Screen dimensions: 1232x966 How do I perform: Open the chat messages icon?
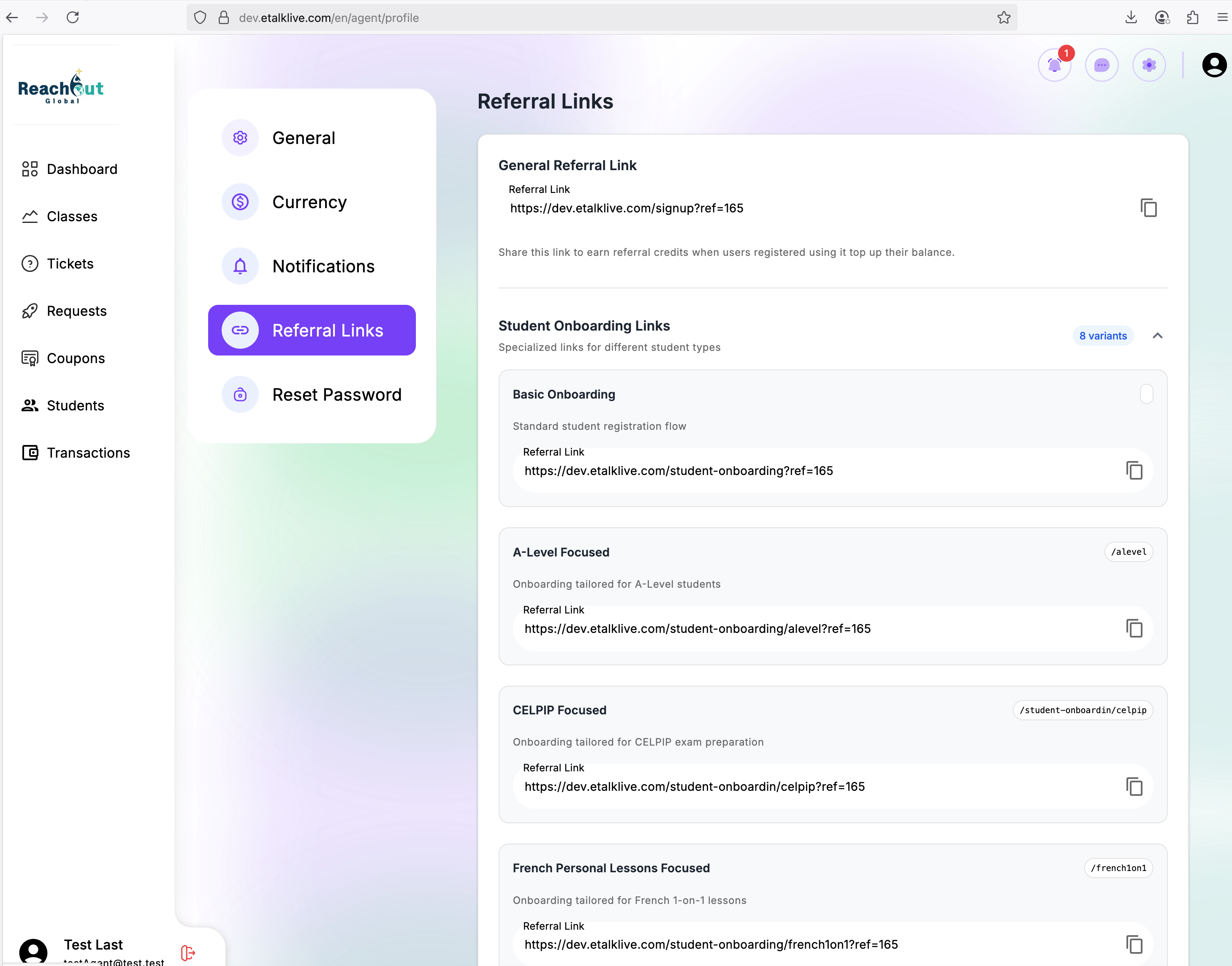point(1102,65)
